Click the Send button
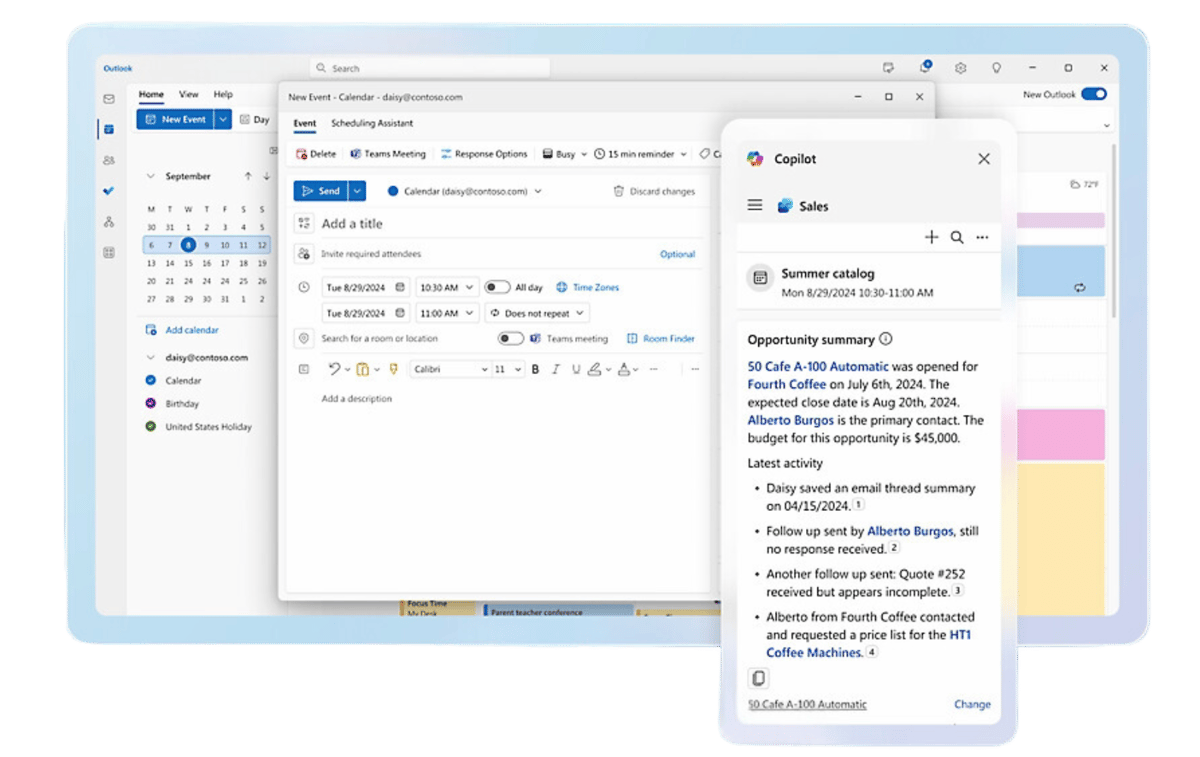Image resolution: width=1200 pixels, height=757 pixels. [x=320, y=190]
